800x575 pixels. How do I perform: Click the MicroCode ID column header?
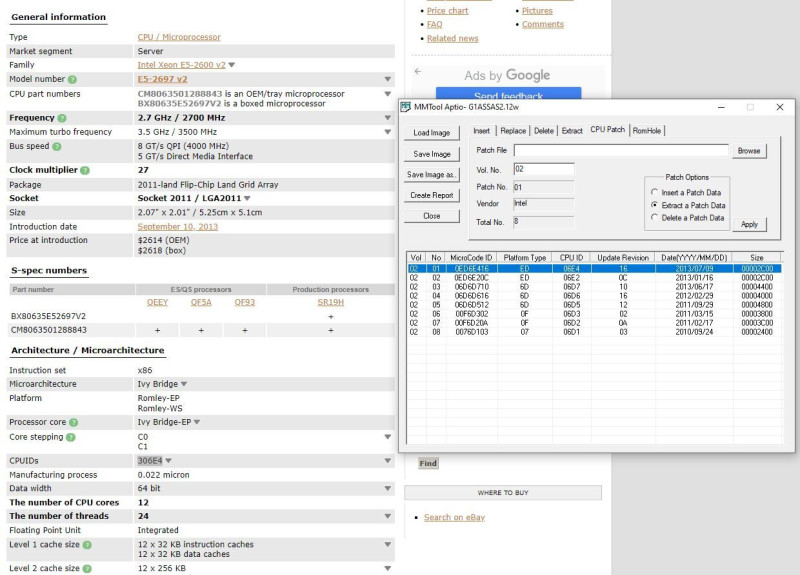(471, 258)
